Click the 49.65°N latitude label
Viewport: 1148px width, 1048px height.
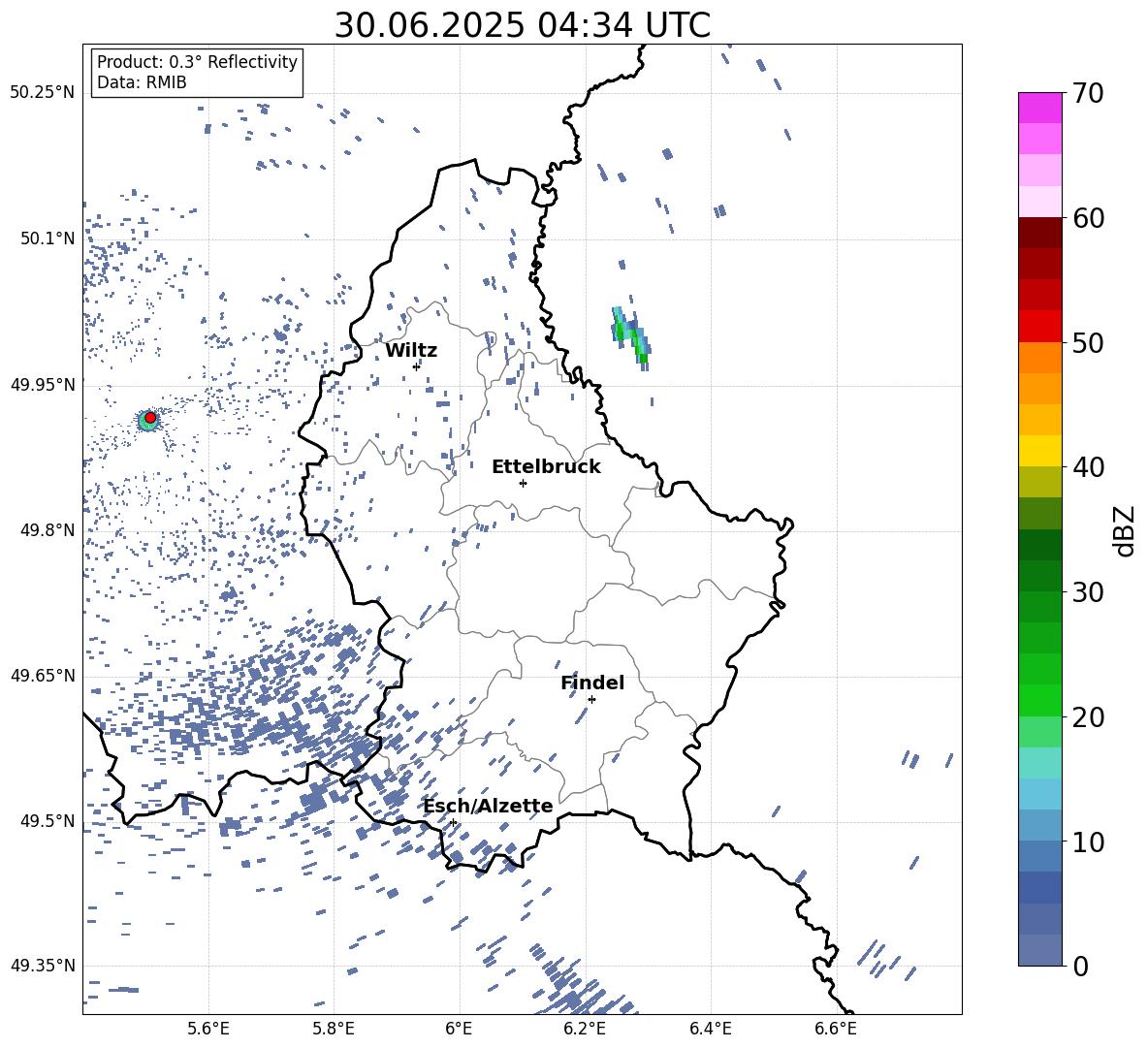point(43,675)
